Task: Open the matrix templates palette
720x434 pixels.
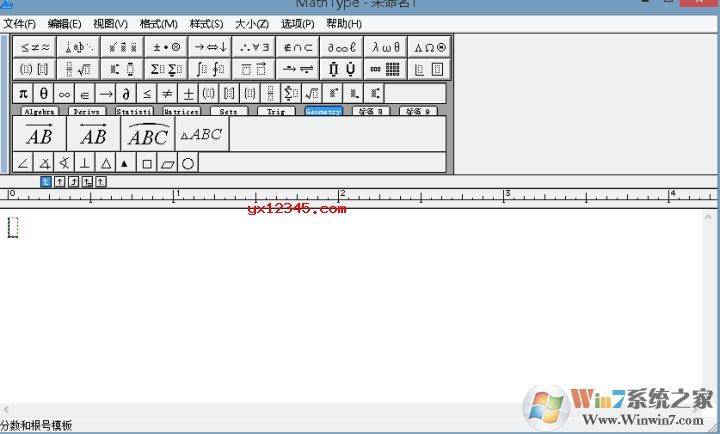Action: point(385,69)
